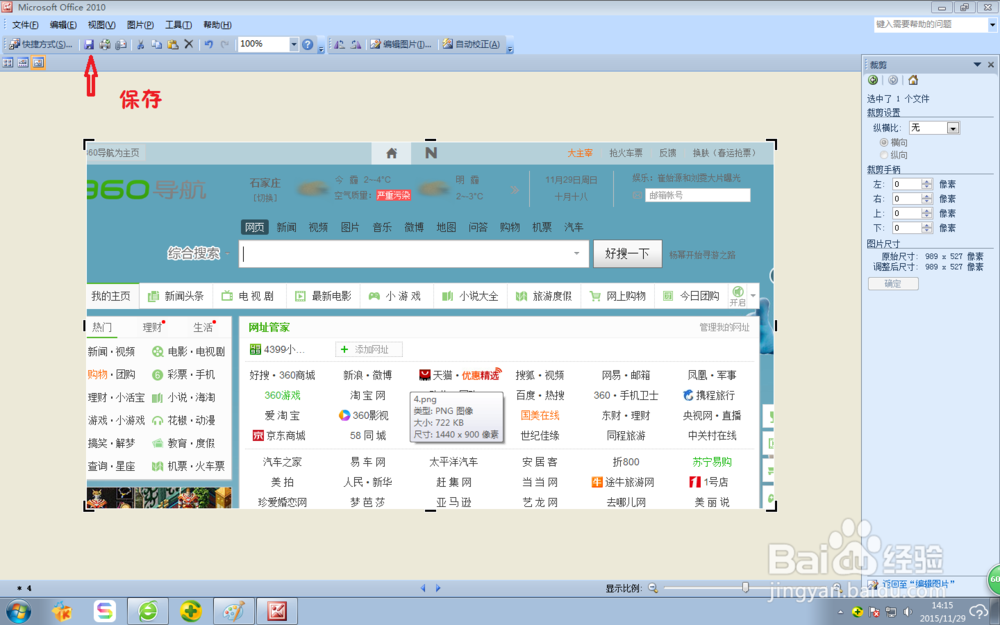Select the 横向 (landscape) radio button
This screenshot has width=1000, height=625.
coord(884,142)
